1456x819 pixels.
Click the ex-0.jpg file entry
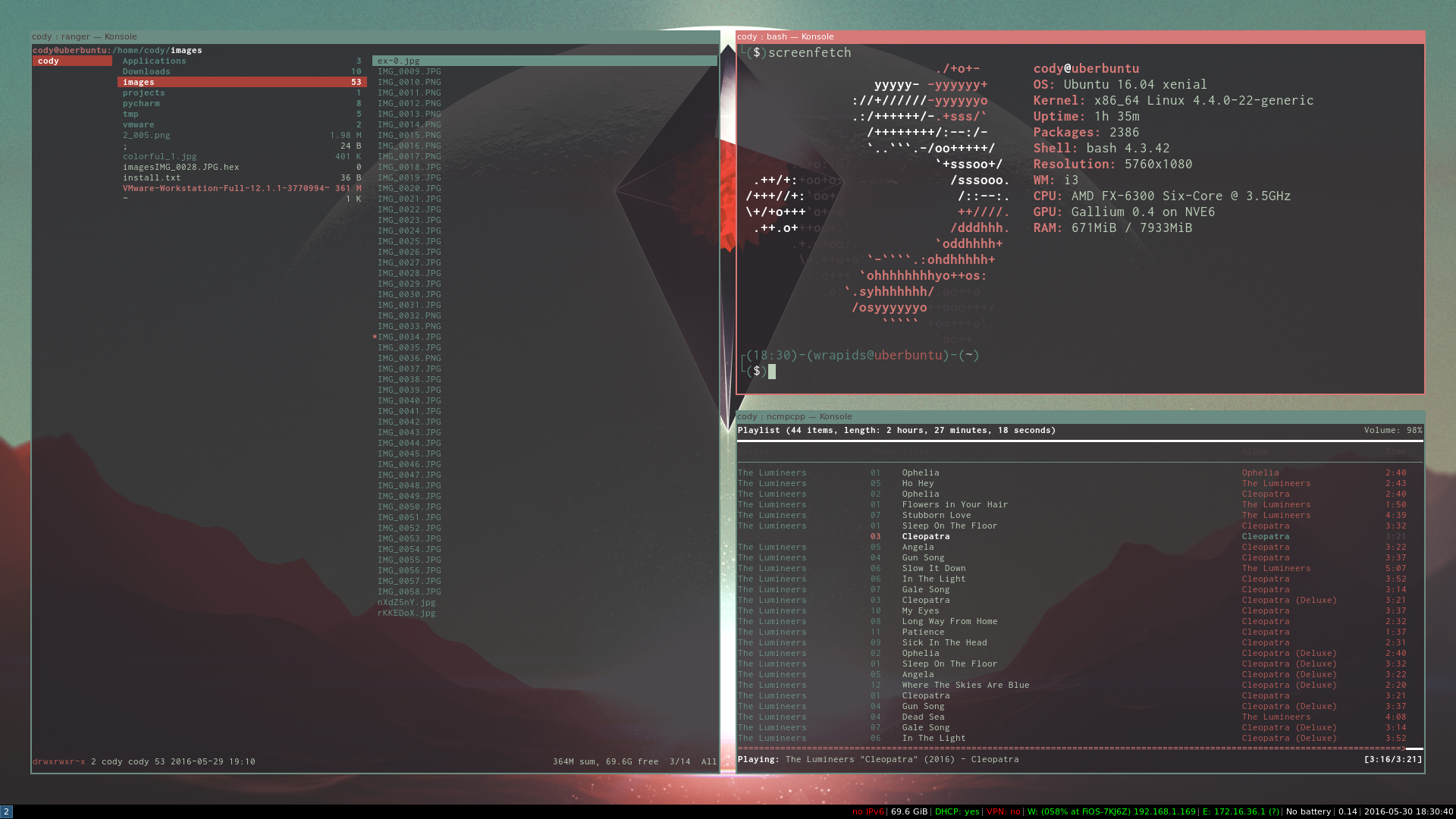(x=399, y=61)
